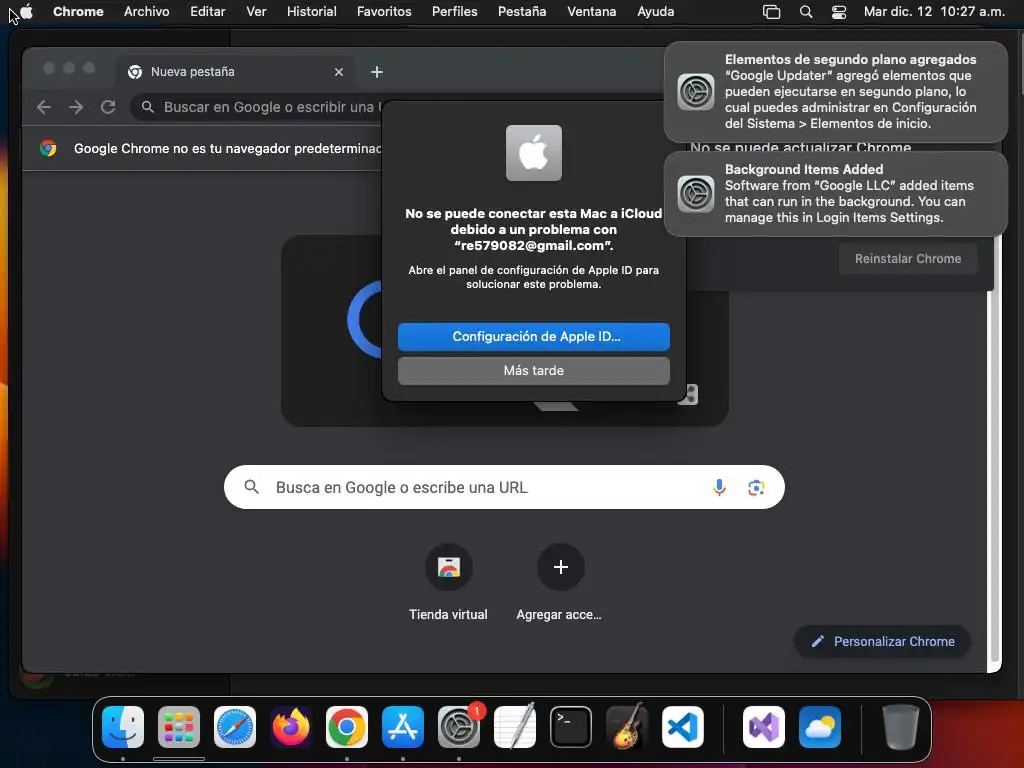Image resolution: width=1024 pixels, height=768 pixels.
Task: Open the Background Items Added notification
Action: click(x=836, y=193)
